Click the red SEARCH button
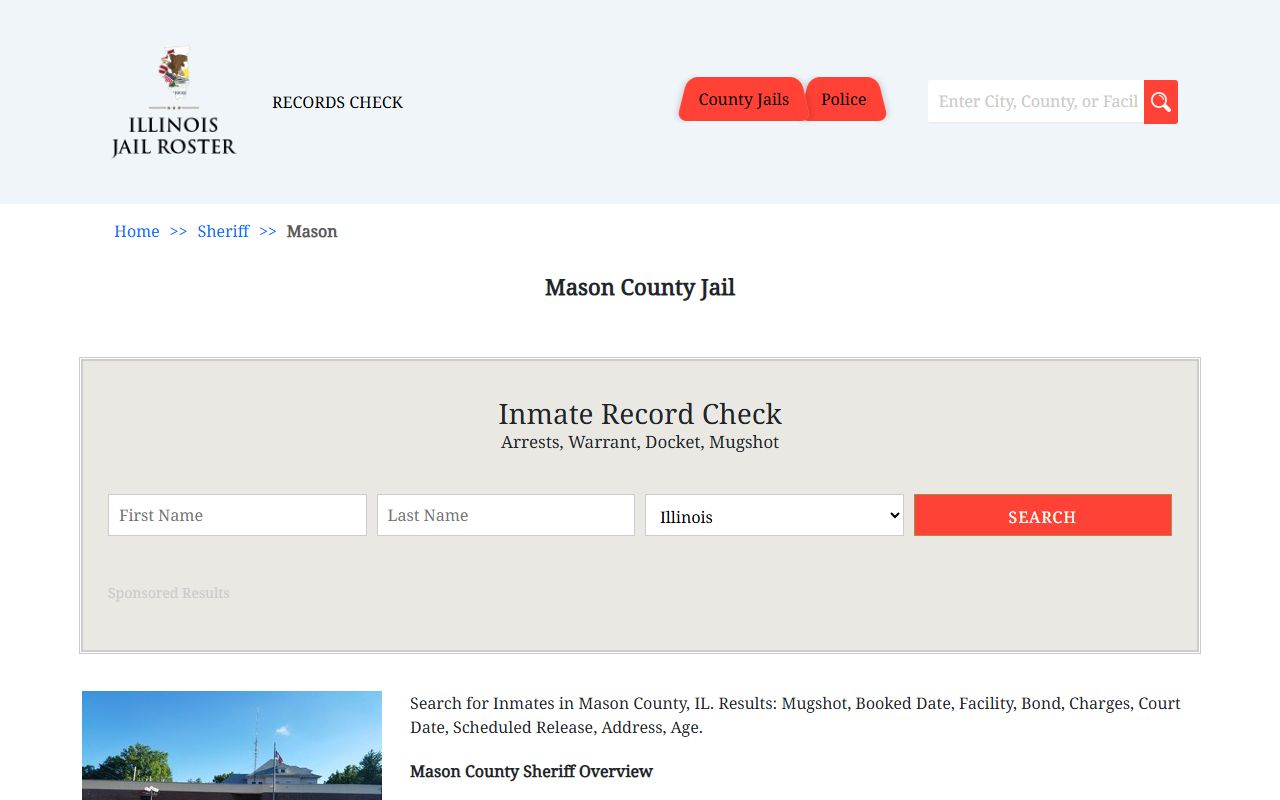 1043,515
